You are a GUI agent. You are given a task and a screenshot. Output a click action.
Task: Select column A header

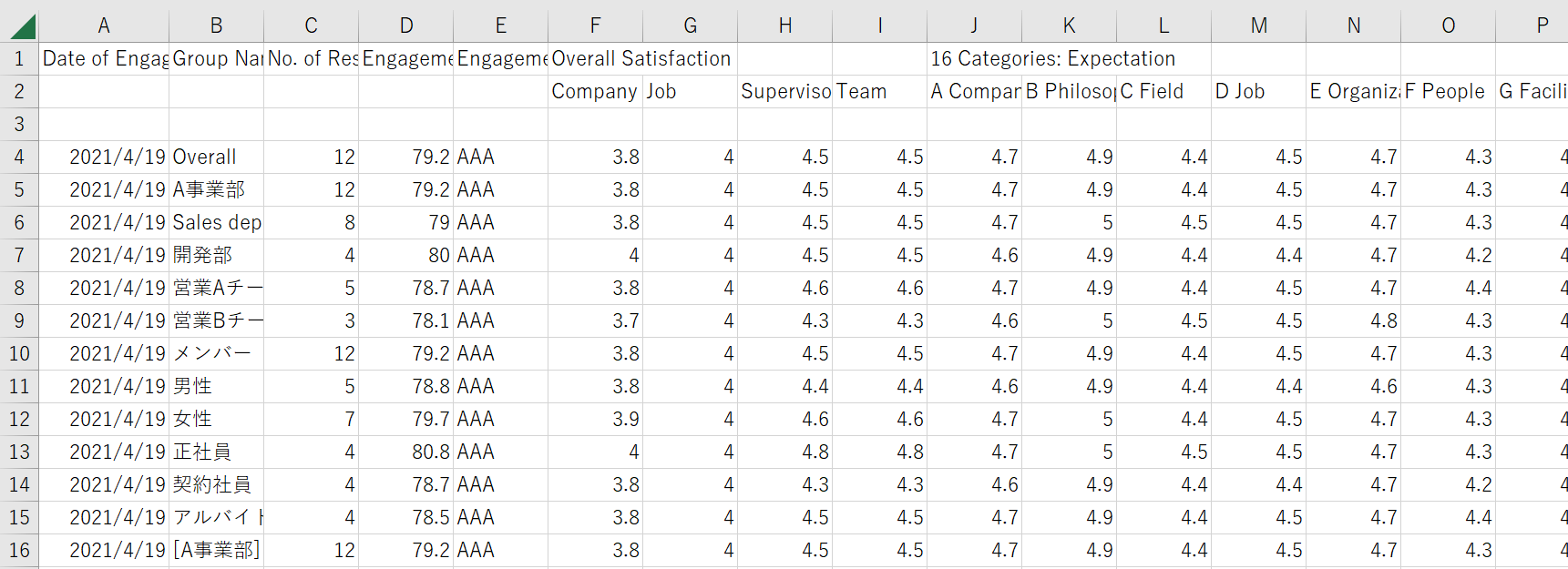104,25
